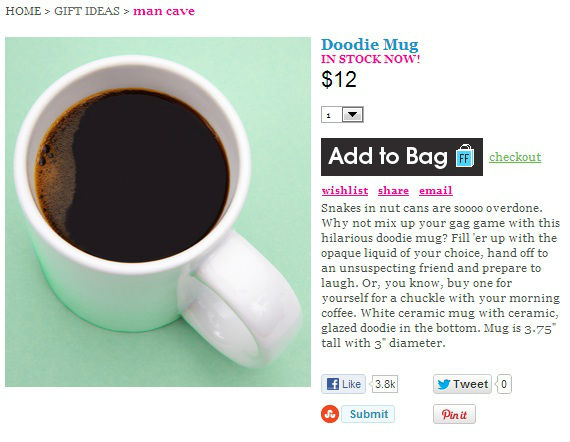Click the Doodie Mug product title
The width and height of the screenshot is (570, 442).
370,45
